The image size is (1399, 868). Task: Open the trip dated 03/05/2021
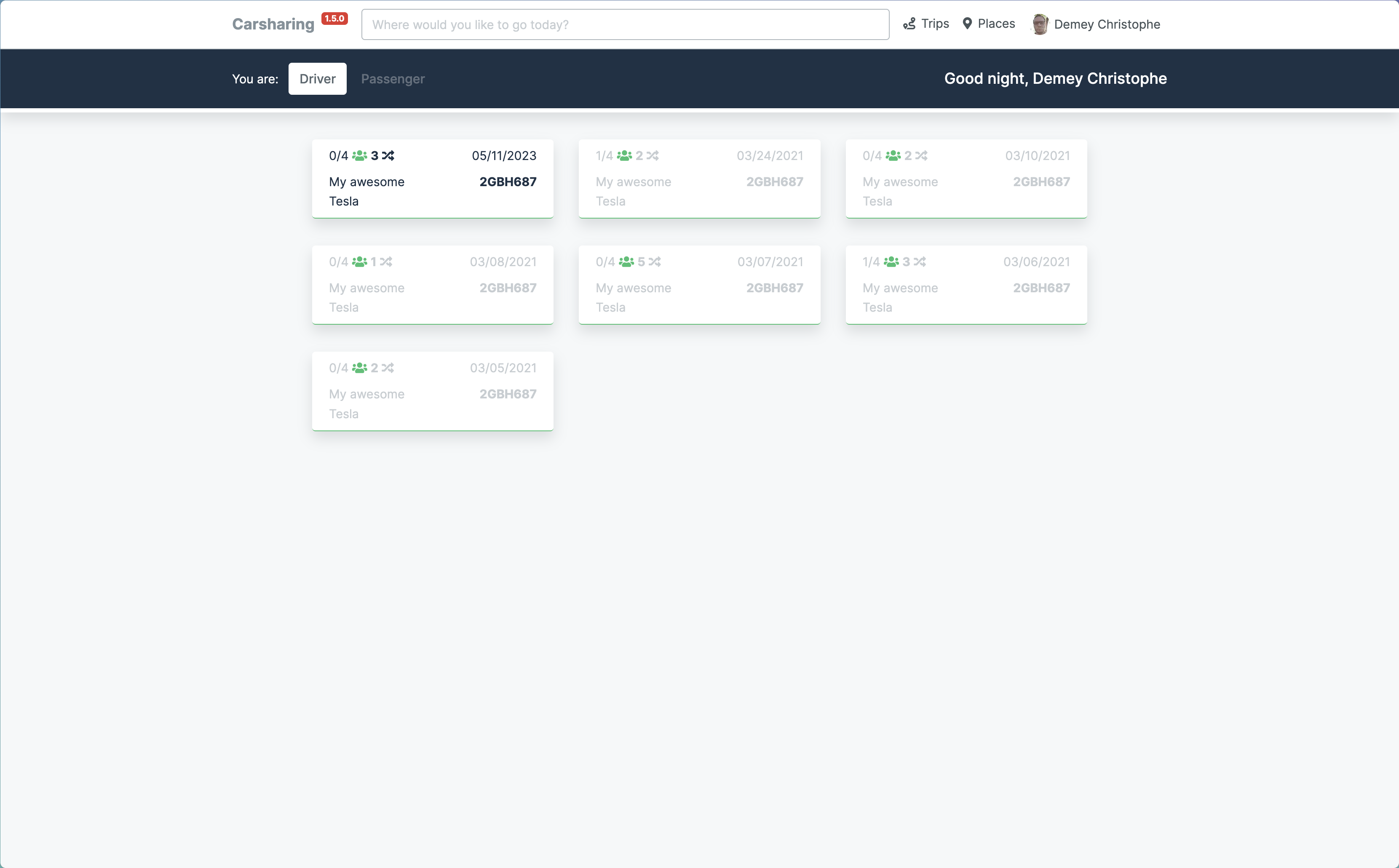(x=433, y=391)
